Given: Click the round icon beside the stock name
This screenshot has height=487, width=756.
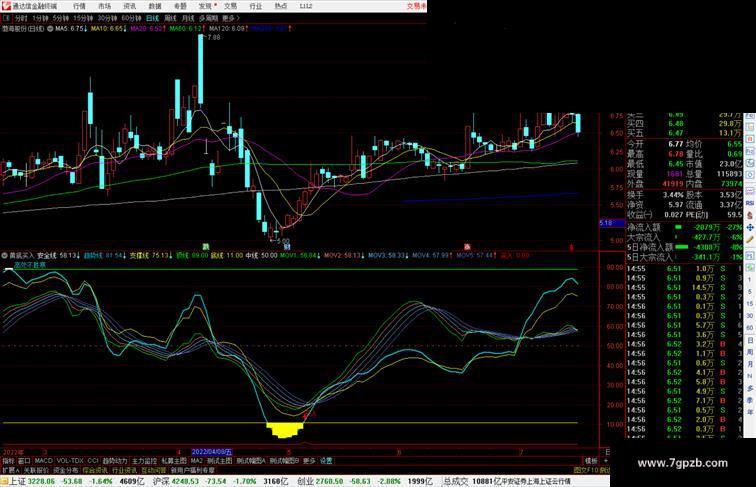Looking at the screenshot, I should click(50, 29).
